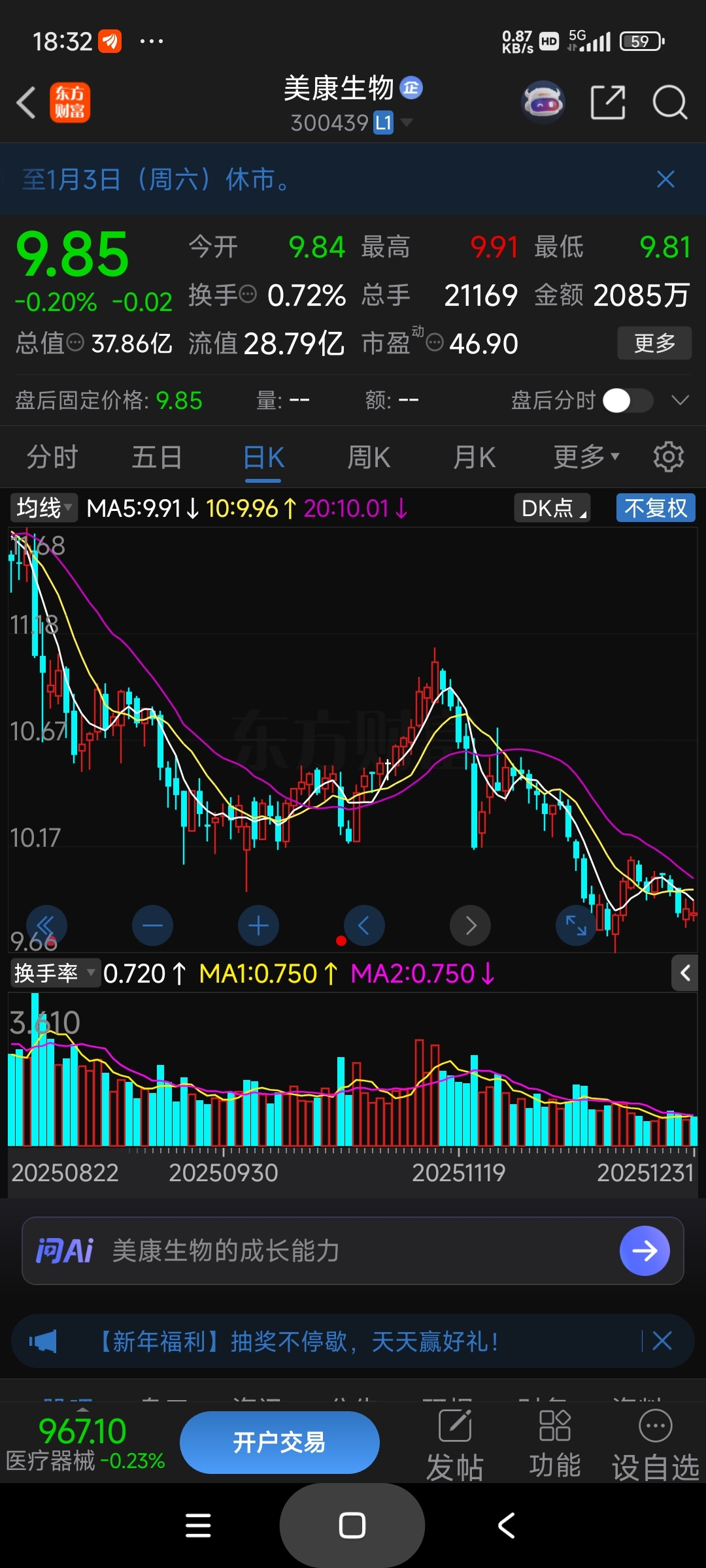Collapse the indicator side panel arrow
Image resolution: width=706 pixels, height=1568 pixels.
tap(684, 973)
